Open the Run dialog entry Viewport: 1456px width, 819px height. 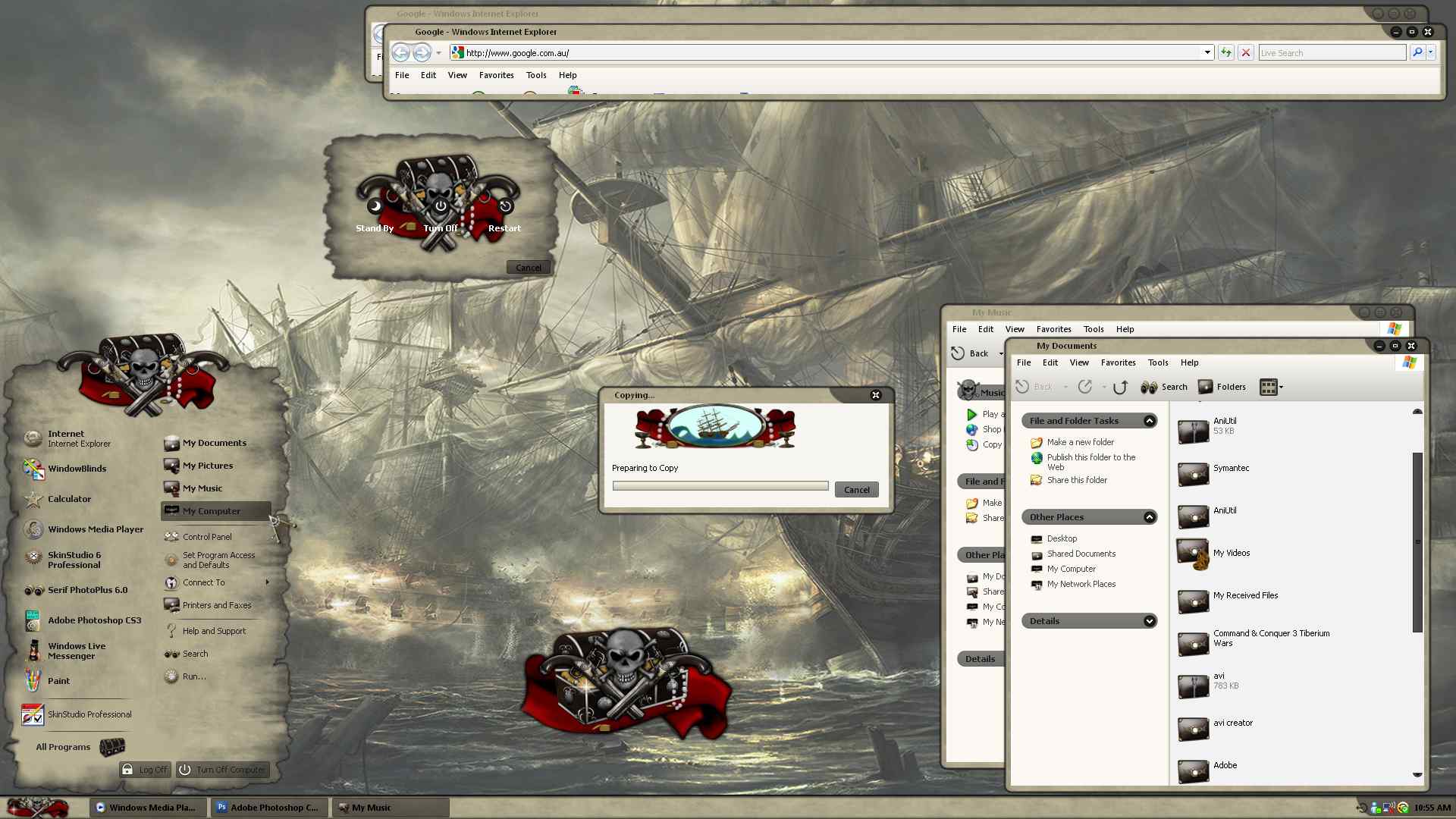click(x=185, y=676)
